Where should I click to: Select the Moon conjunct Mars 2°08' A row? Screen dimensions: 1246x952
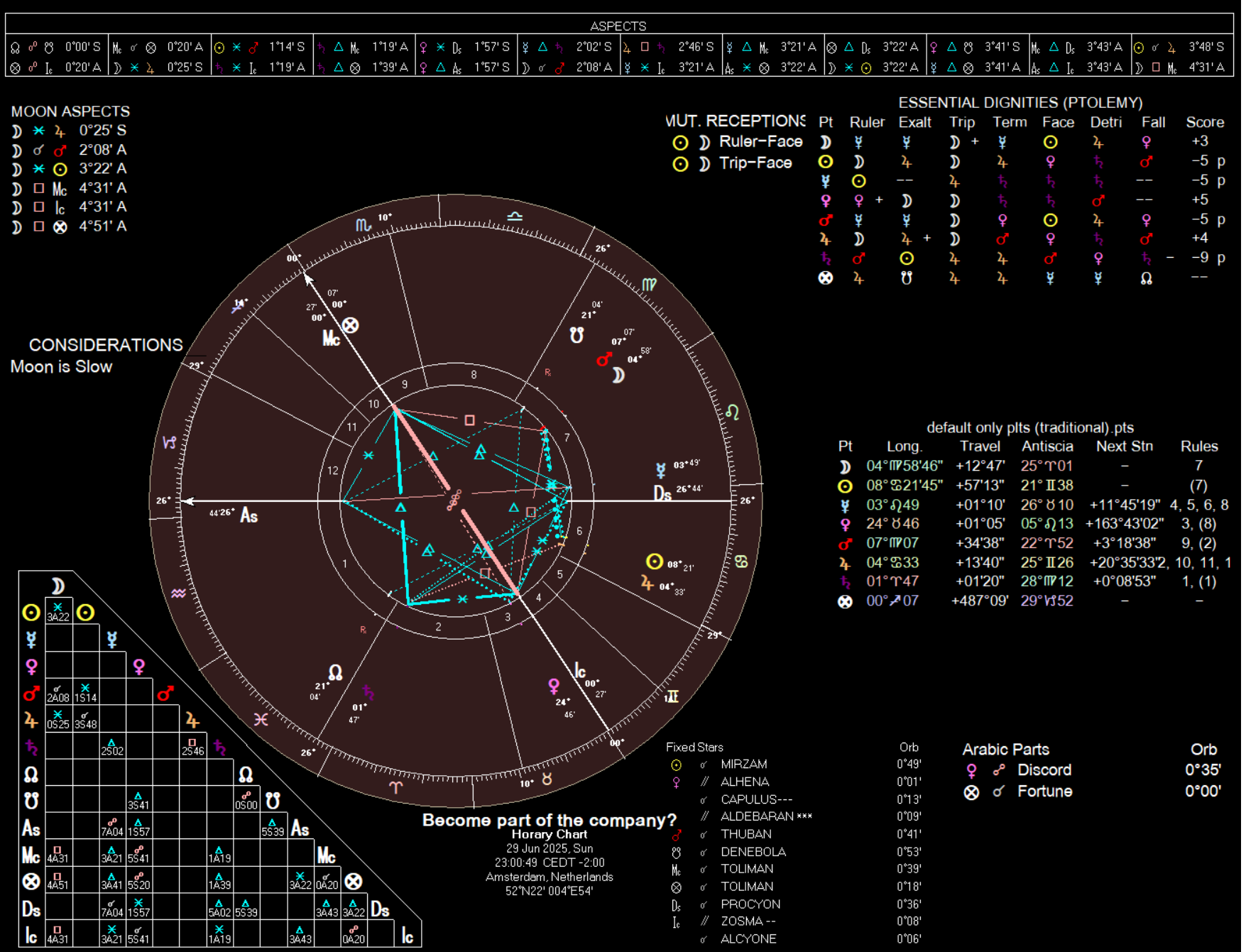[69, 150]
